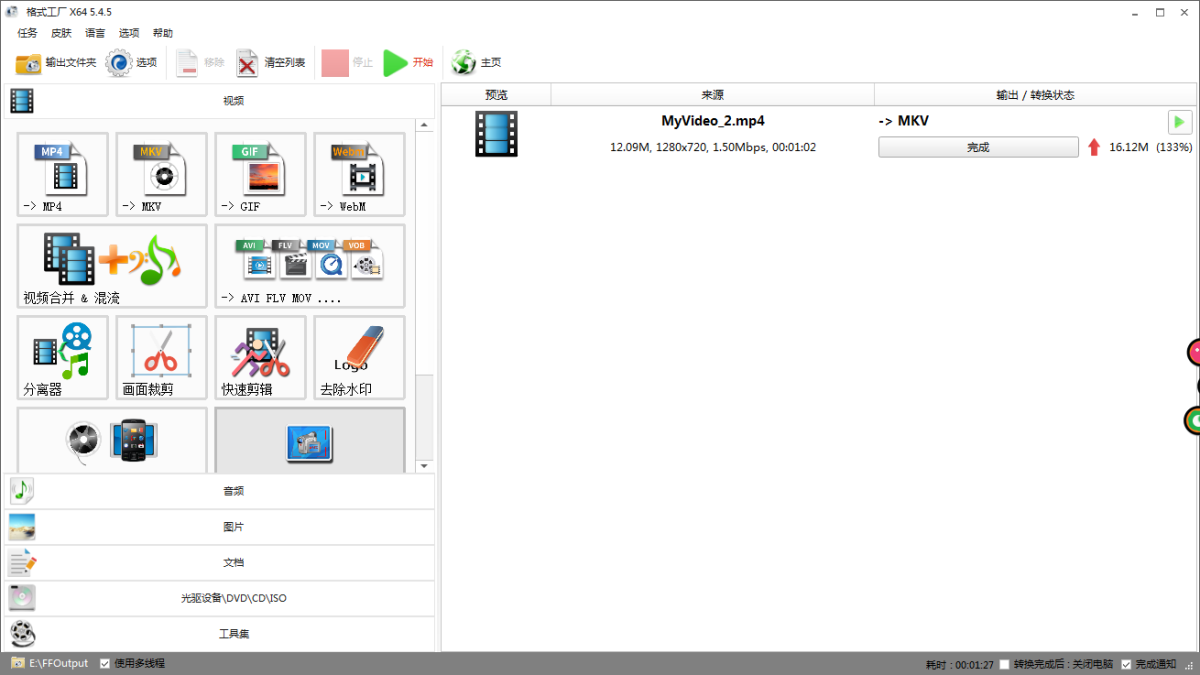This screenshot has height=675, width=1200.
Task: Open the Skin (皮肤) menu
Action: coord(61,33)
